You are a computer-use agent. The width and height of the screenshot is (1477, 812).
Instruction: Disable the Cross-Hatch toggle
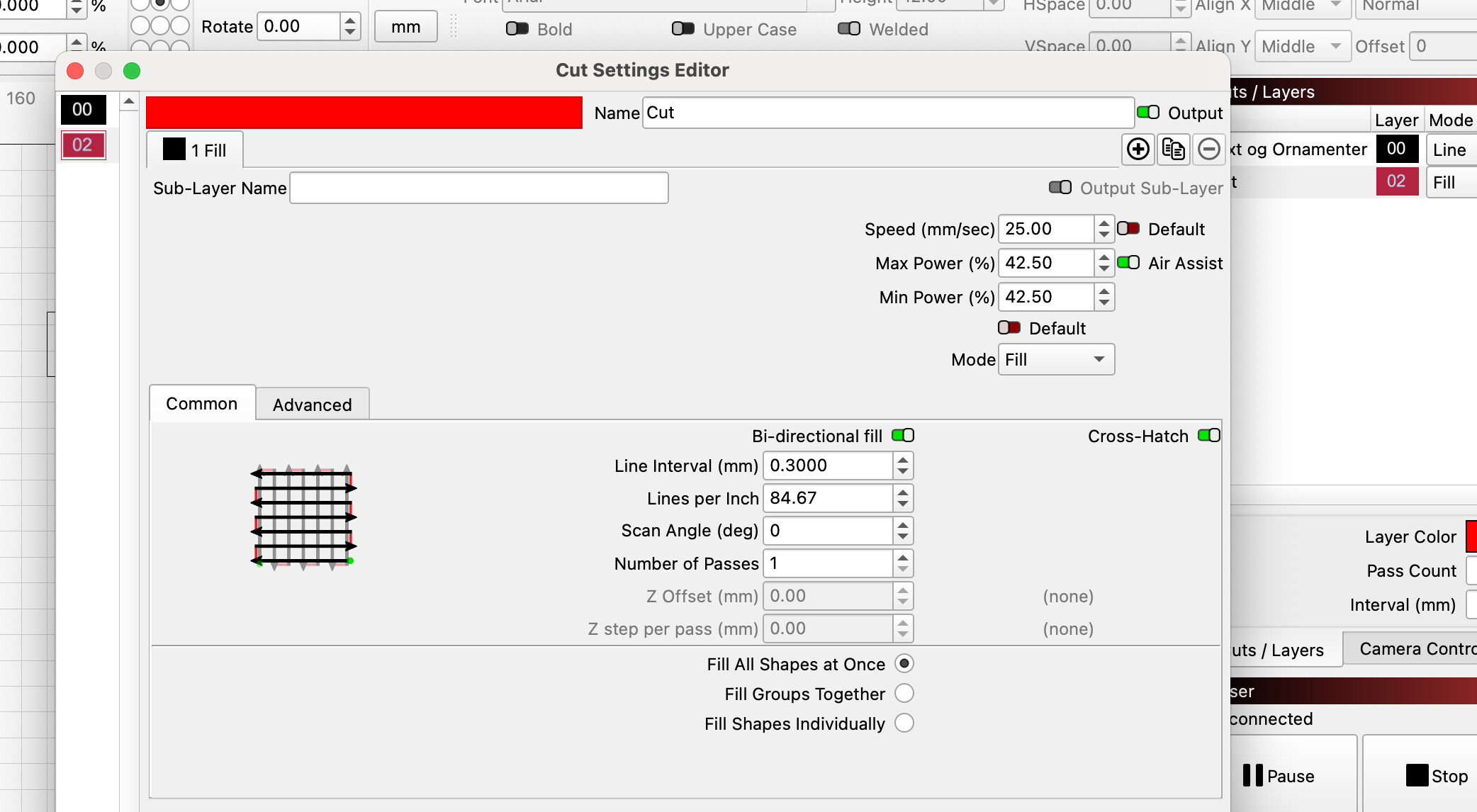tap(1209, 436)
